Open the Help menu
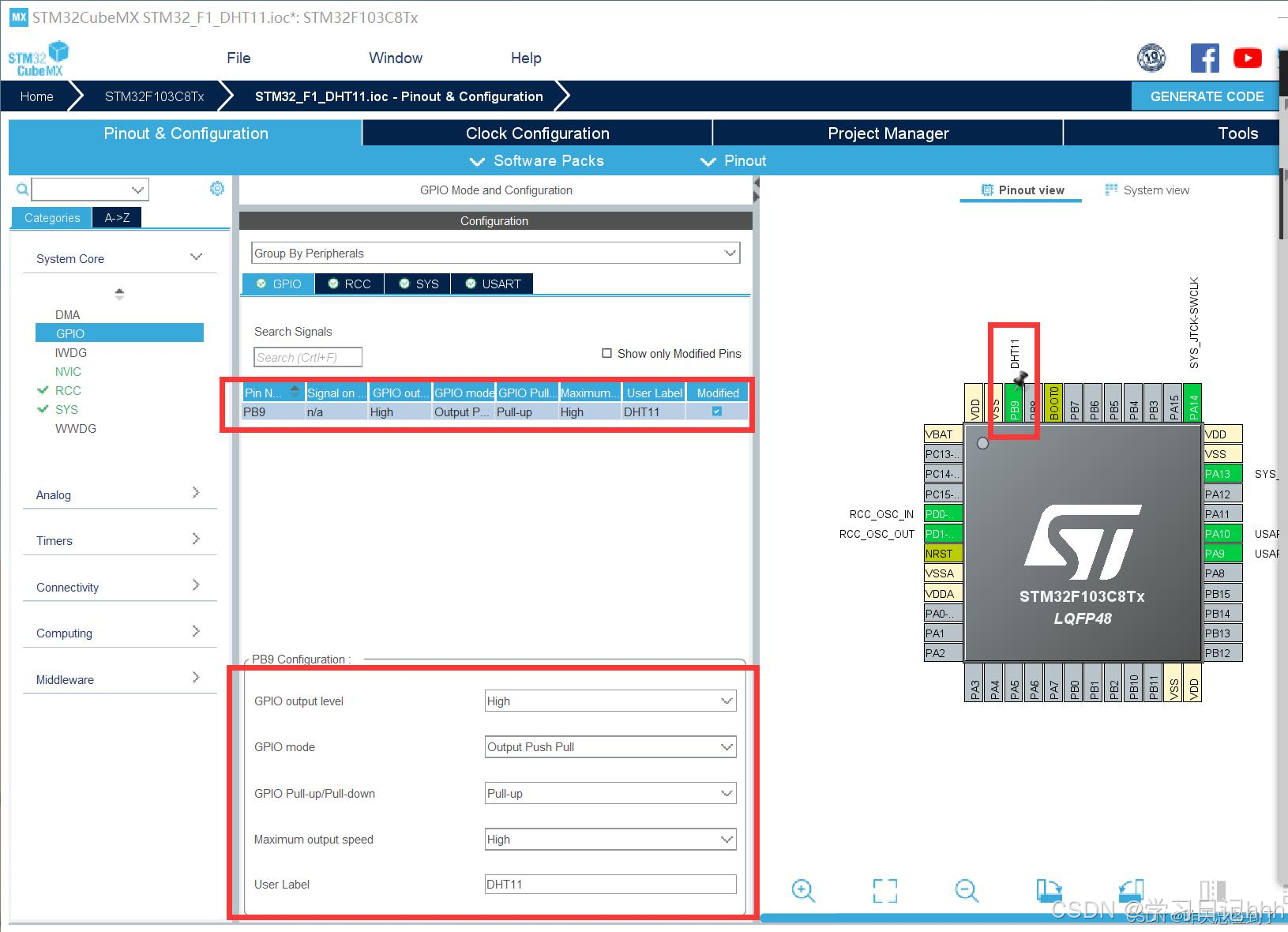Viewport: 1288px width, 932px height. click(526, 58)
